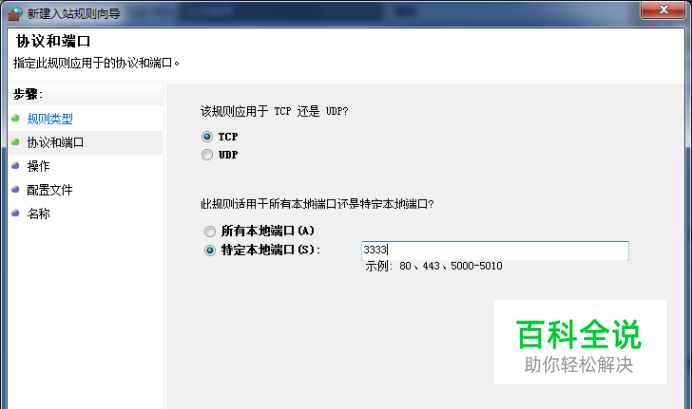Click the 步骤: sidebar header

[x=28, y=94]
